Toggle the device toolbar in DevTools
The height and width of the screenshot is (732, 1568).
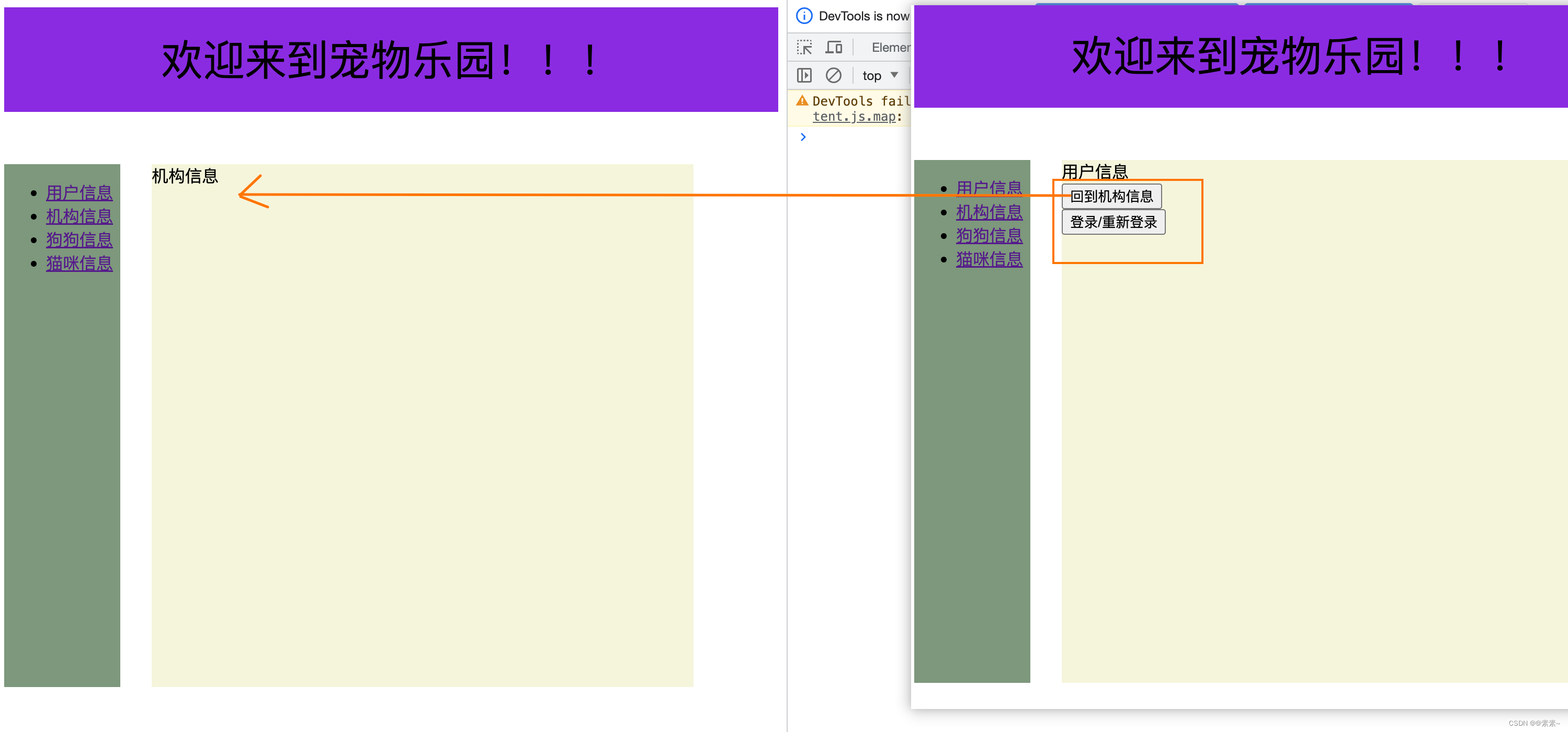[834, 47]
